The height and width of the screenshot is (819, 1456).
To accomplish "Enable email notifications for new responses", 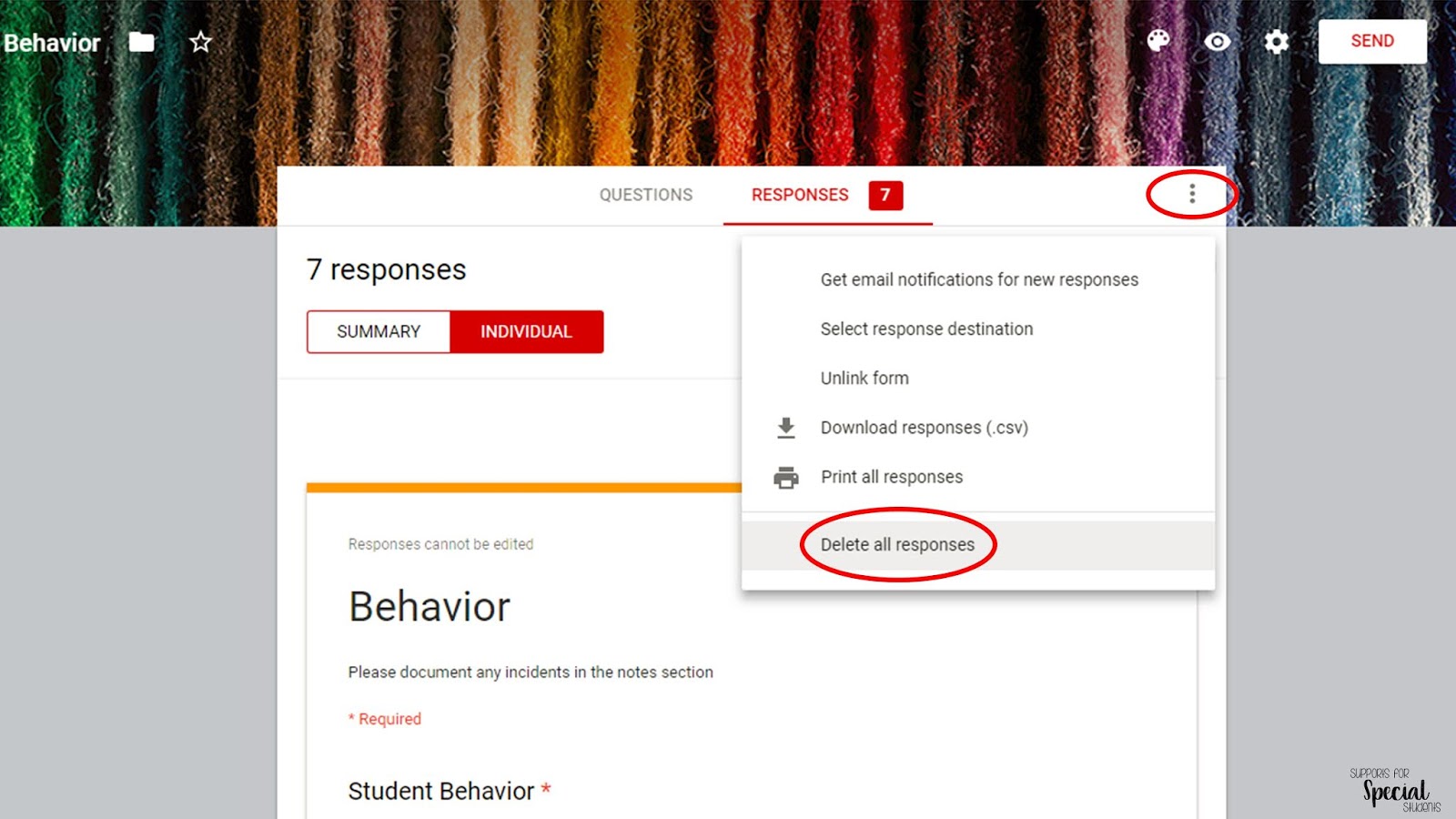I will click(x=978, y=279).
